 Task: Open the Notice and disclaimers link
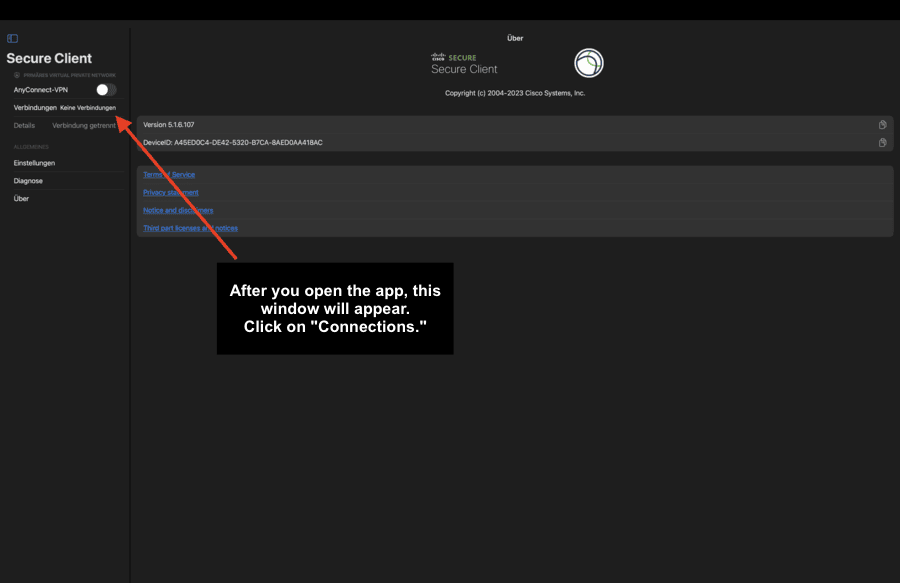click(178, 210)
